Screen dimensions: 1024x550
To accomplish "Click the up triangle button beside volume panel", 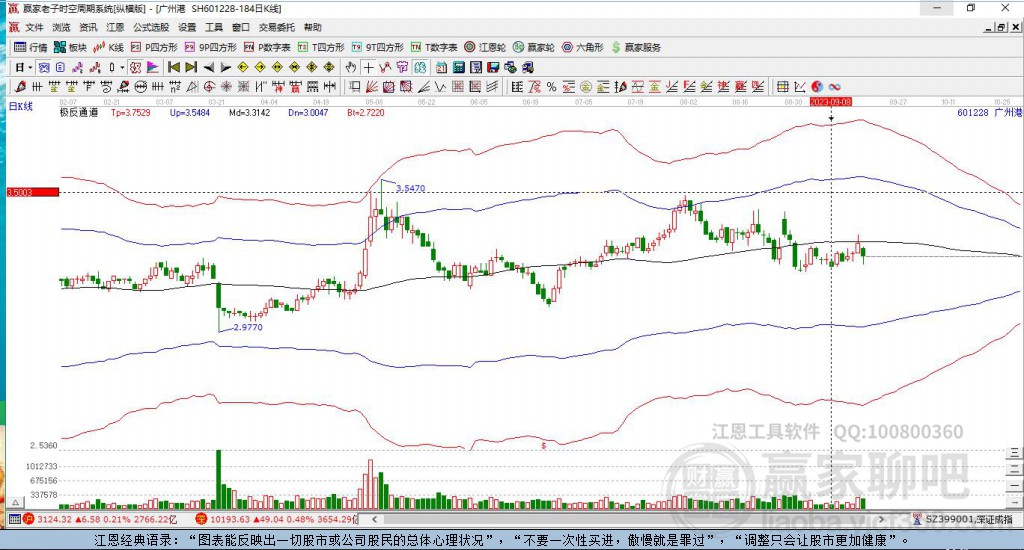I will point(16,502).
